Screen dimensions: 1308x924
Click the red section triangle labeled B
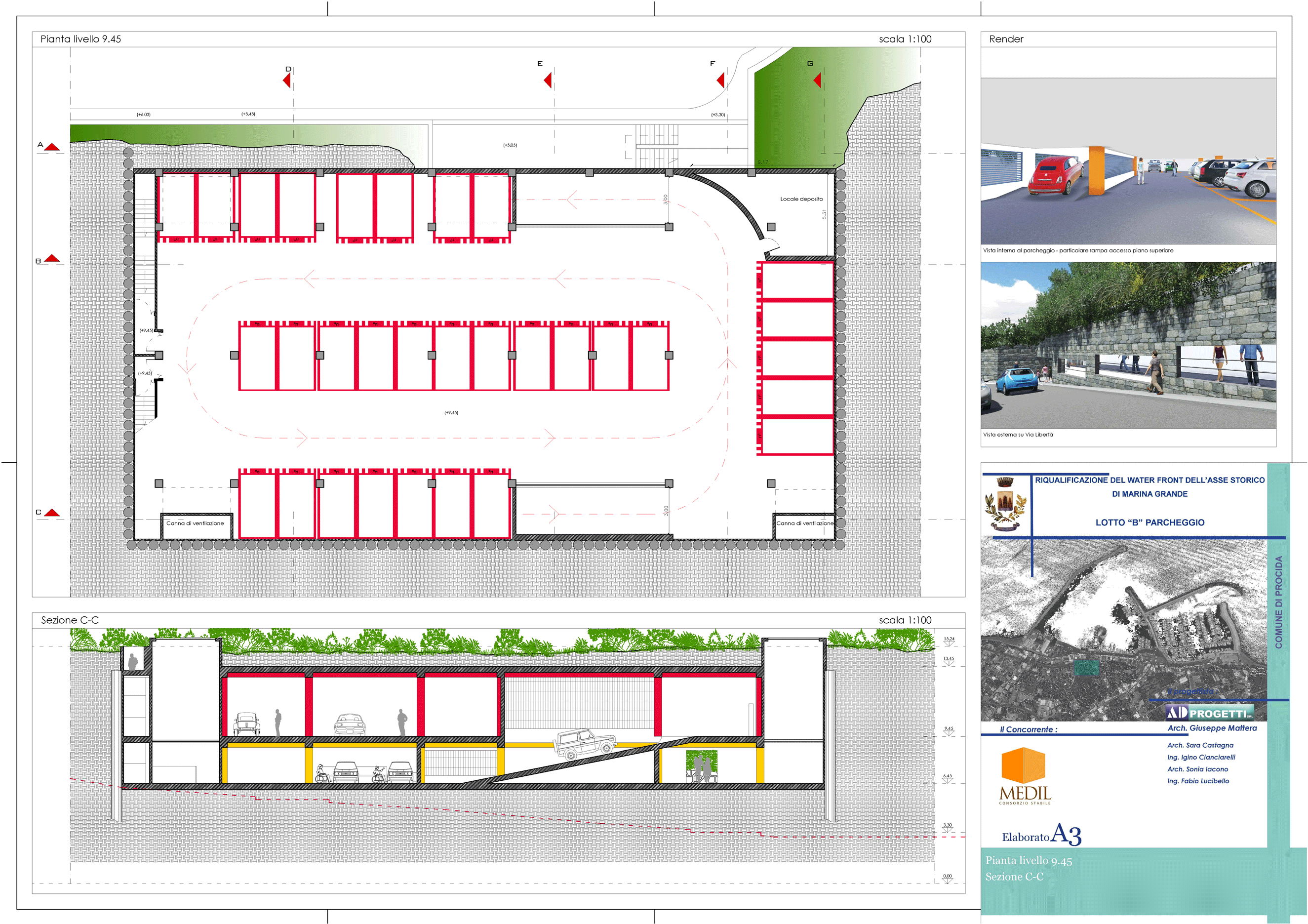[x=52, y=258]
